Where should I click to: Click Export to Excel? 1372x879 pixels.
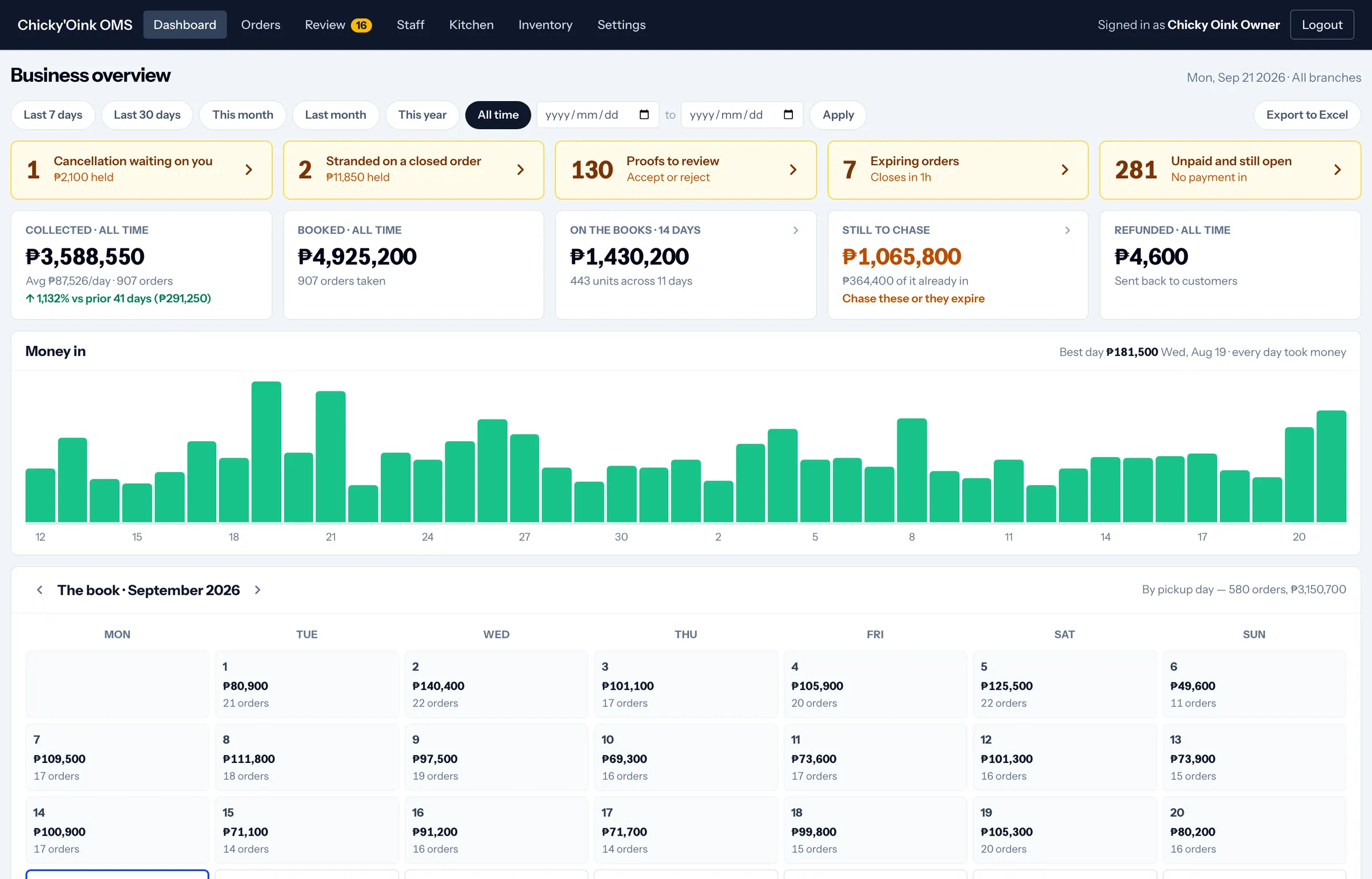click(x=1307, y=115)
